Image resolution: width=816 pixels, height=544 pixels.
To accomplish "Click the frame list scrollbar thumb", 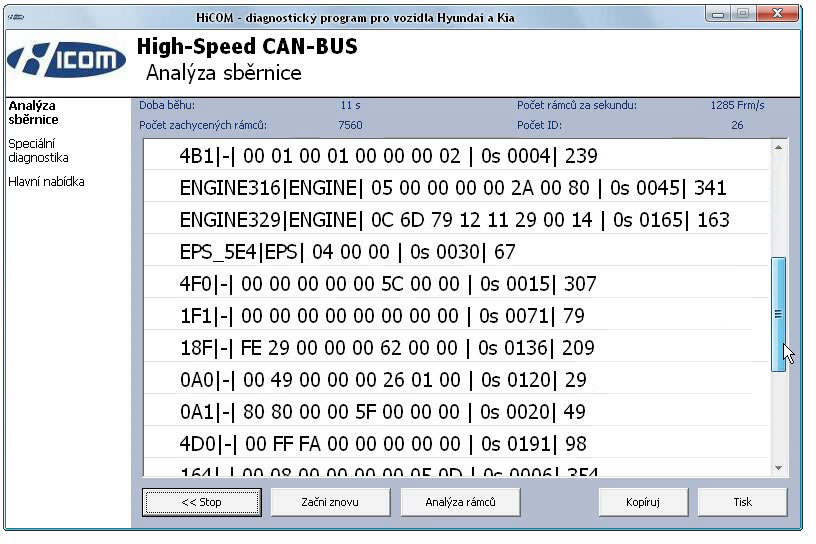I will [779, 314].
